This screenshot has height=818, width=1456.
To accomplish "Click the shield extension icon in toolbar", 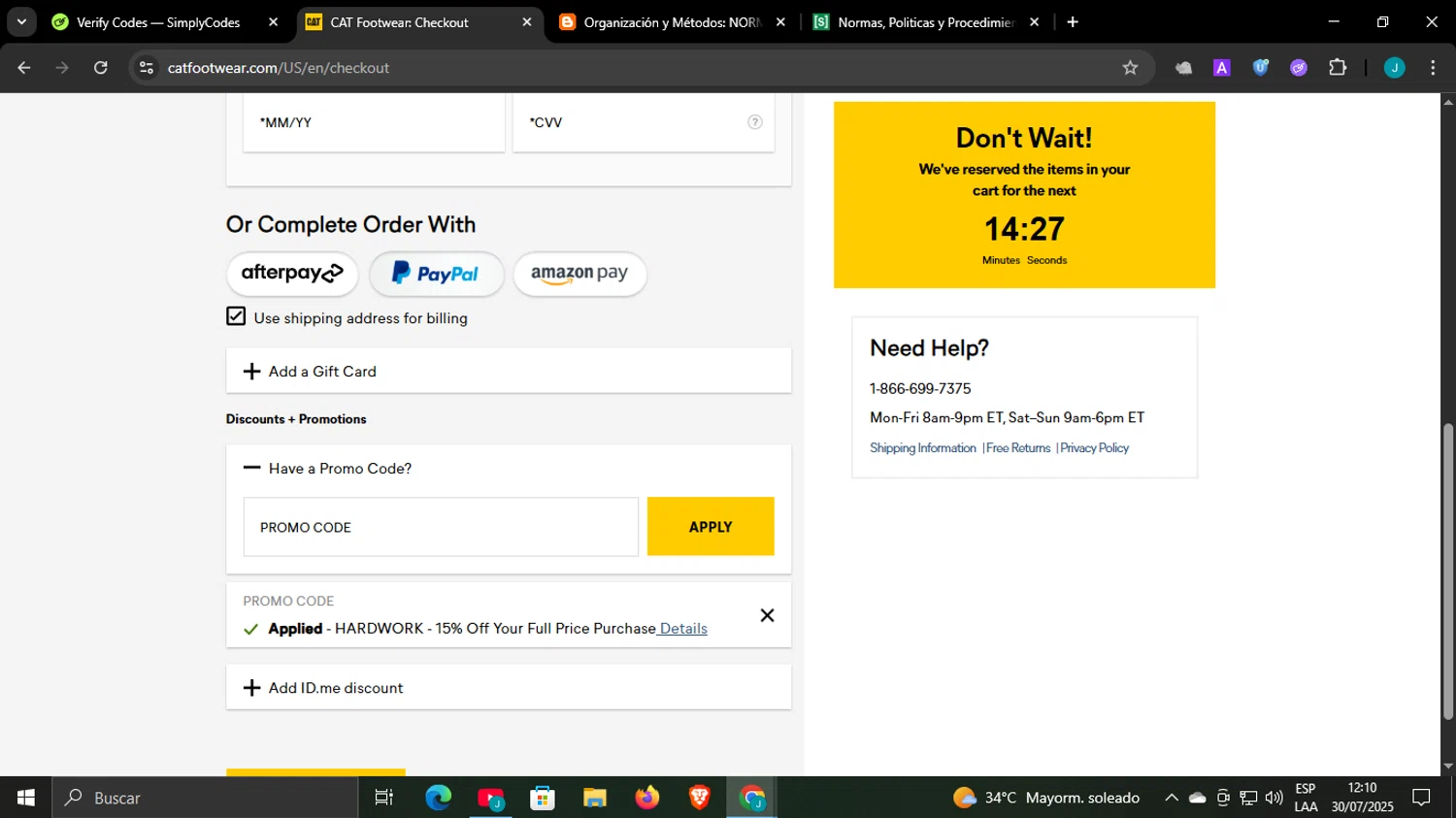I will 1261,68.
